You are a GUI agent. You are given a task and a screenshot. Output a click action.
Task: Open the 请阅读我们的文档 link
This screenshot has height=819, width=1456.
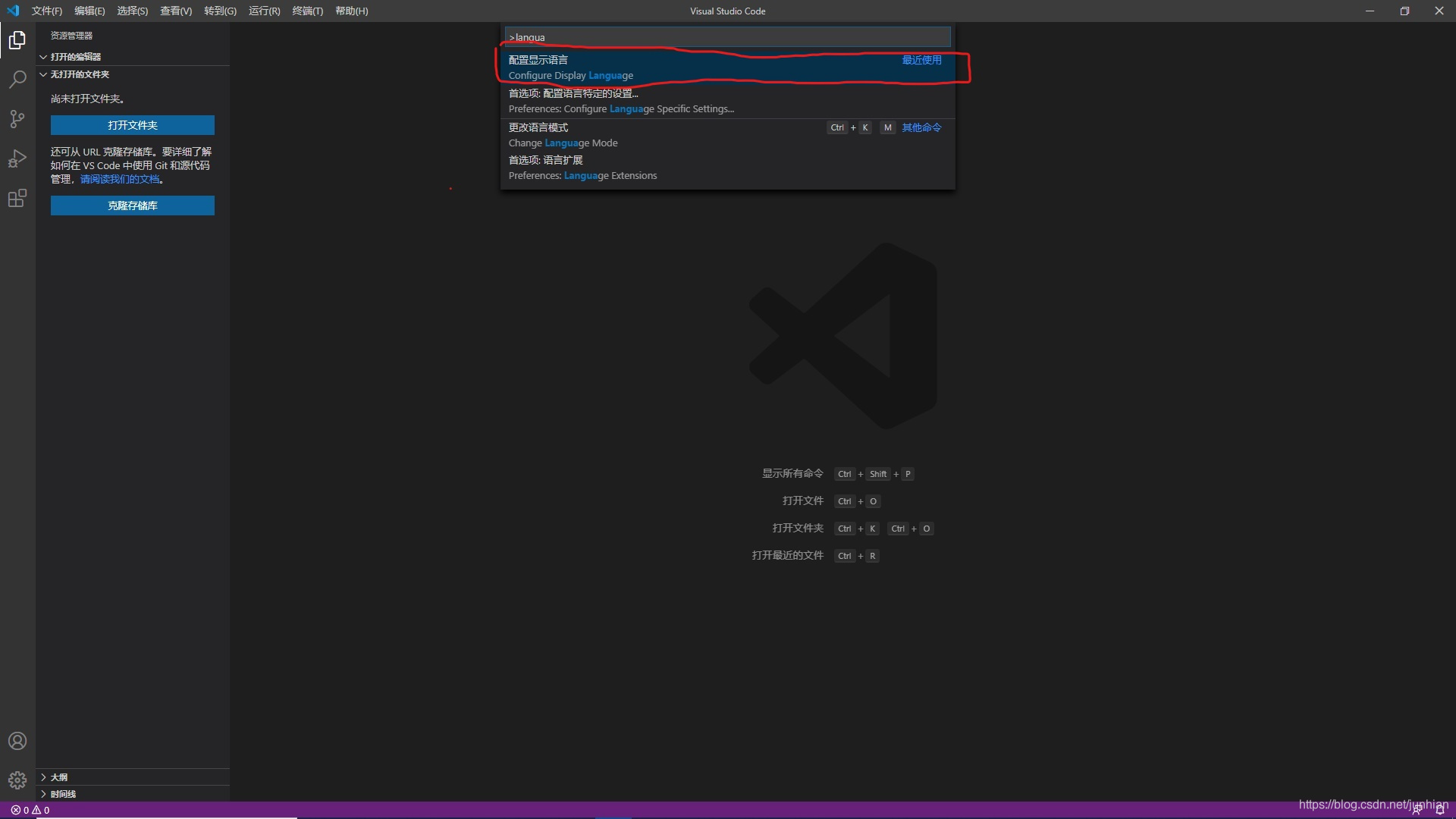point(121,180)
